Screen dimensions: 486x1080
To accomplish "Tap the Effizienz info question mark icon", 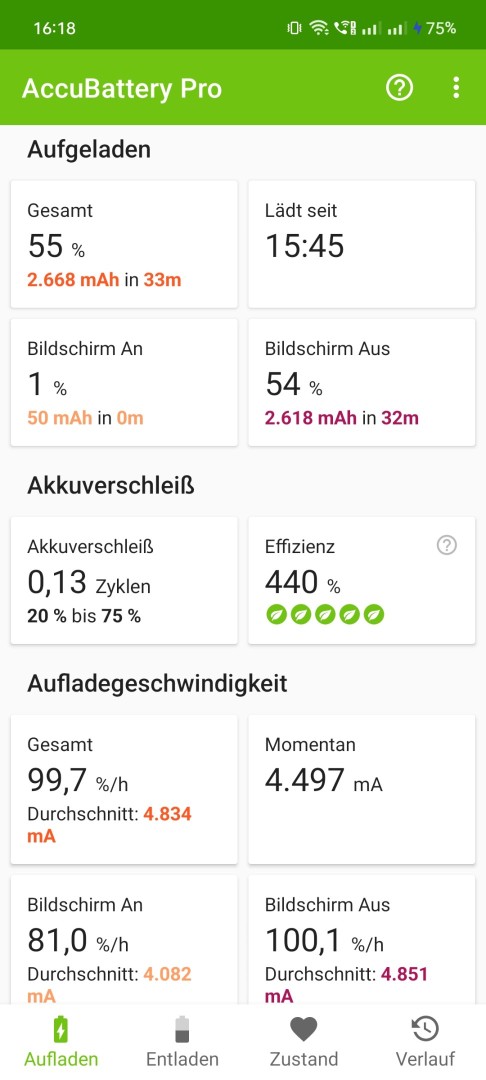I will [x=447, y=546].
